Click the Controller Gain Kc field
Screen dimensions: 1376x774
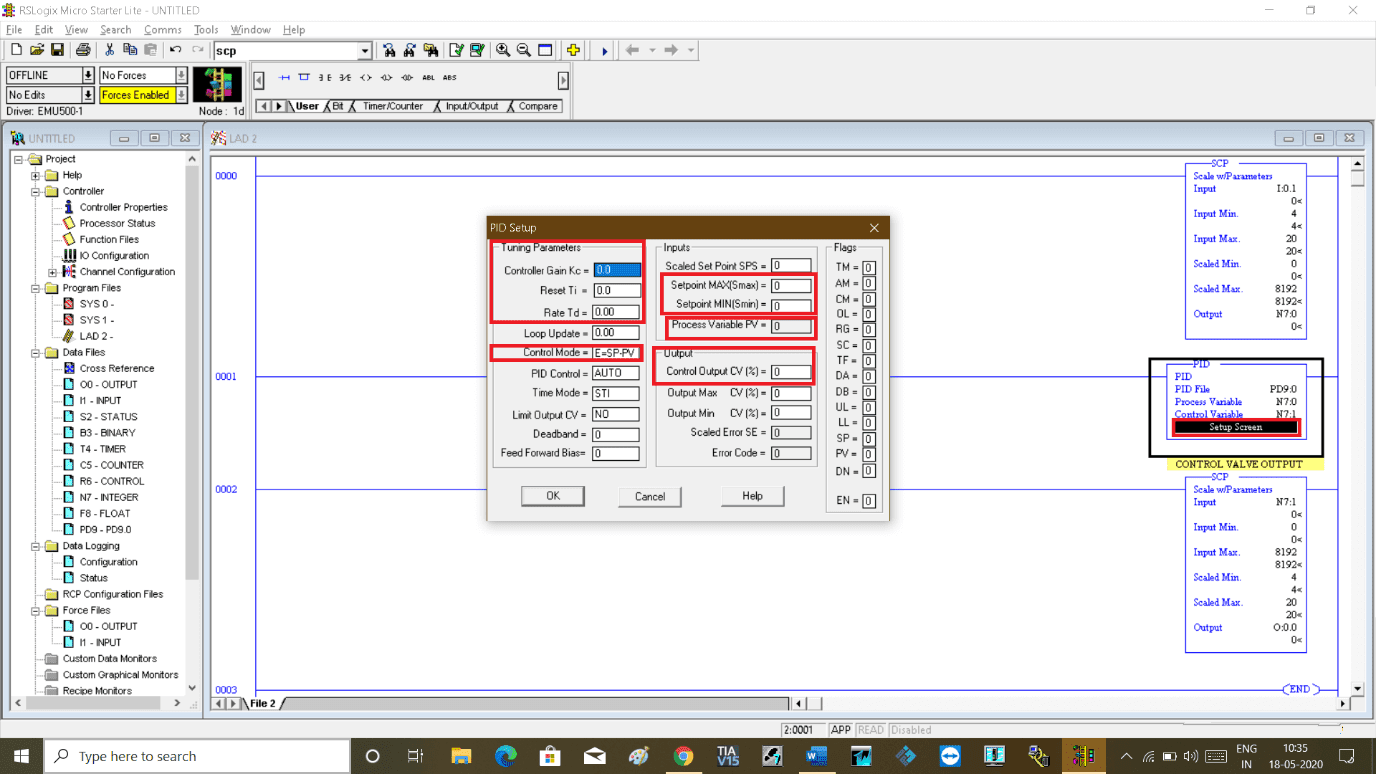point(616,270)
